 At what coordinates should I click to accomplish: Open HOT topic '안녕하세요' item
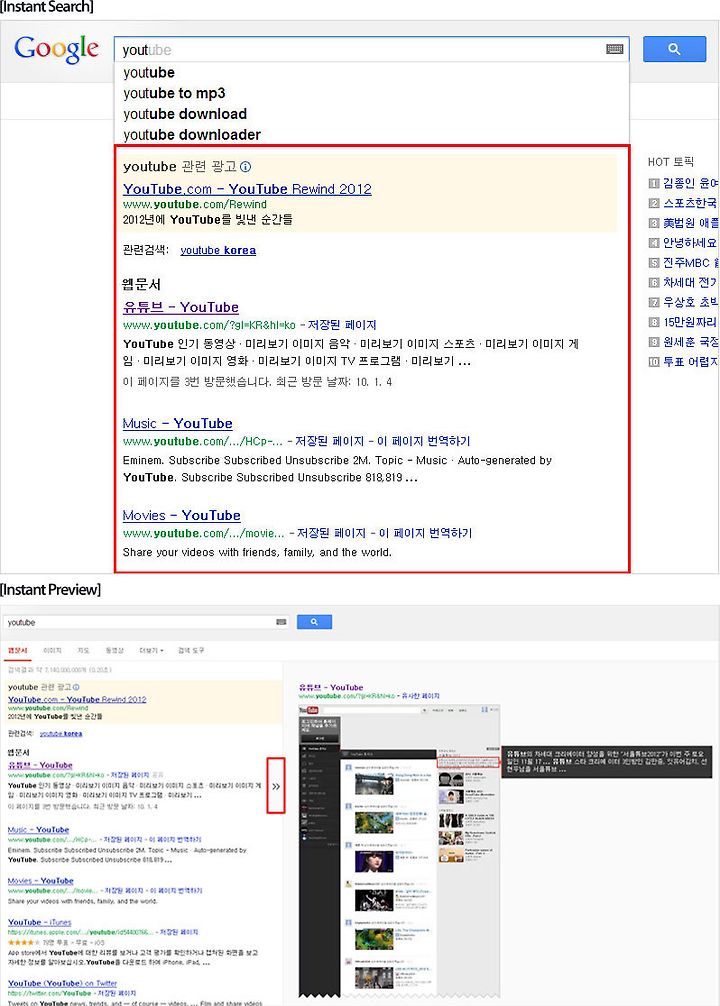(x=683, y=243)
